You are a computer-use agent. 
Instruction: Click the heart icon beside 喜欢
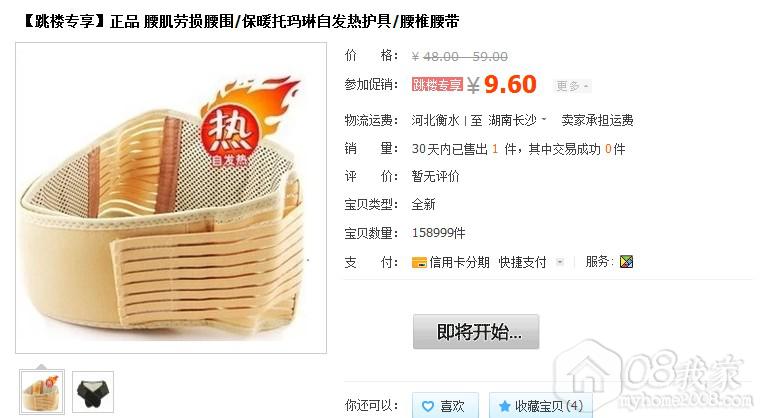[x=428, y=406]
